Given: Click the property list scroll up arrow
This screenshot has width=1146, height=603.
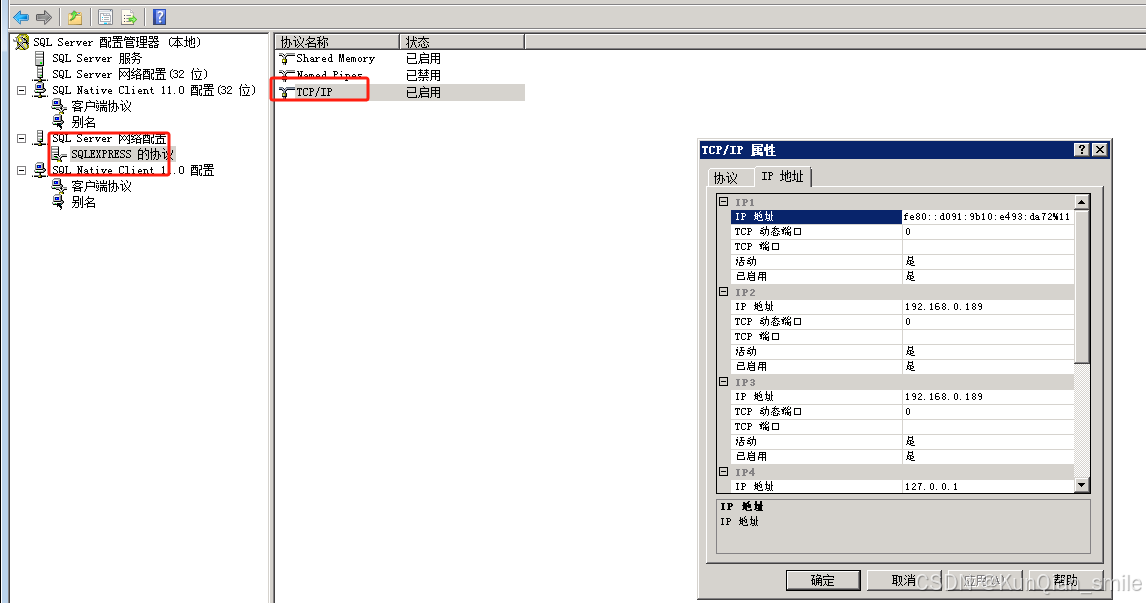Looking at the screenshot, I should tap(1082, 202).
